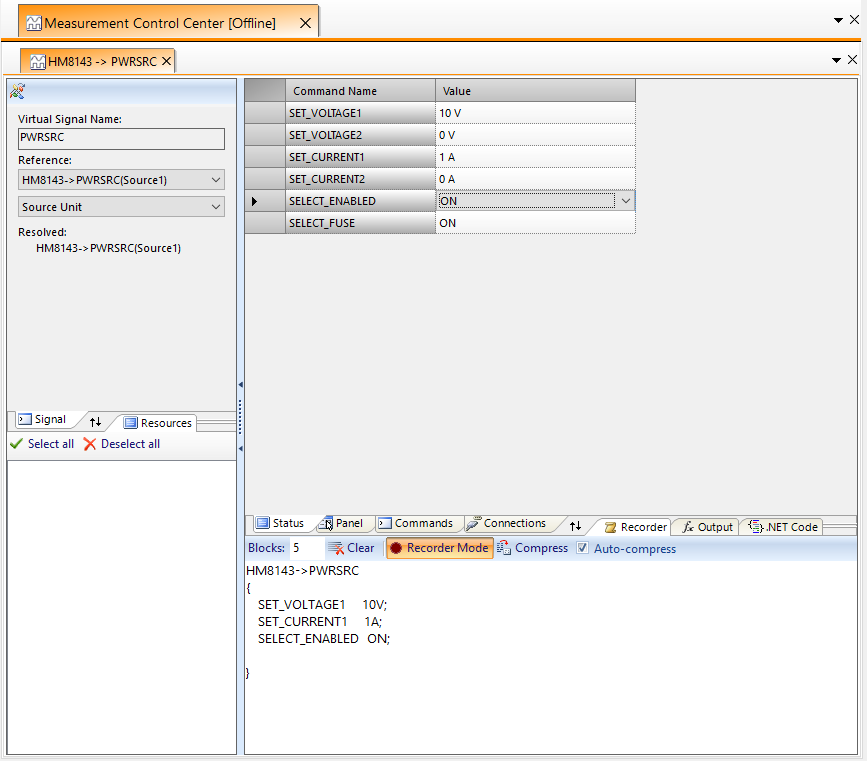Switch to the Connections tab
This screenshot has width=867, height=761.
[506, 523]
